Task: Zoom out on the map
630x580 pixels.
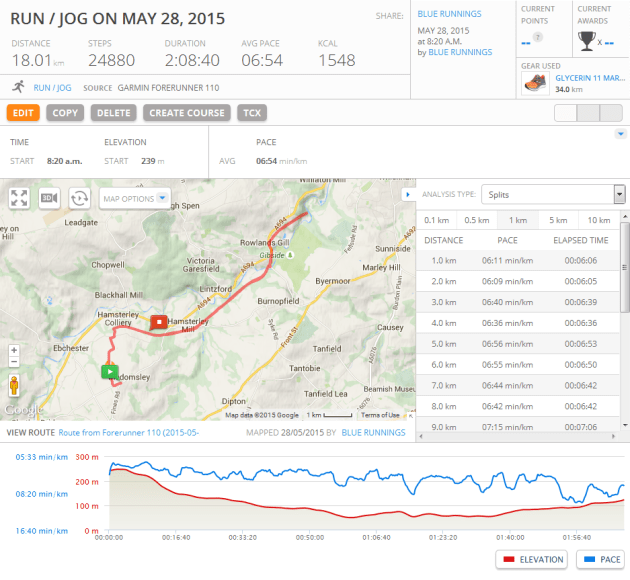Action: [14, 365]
